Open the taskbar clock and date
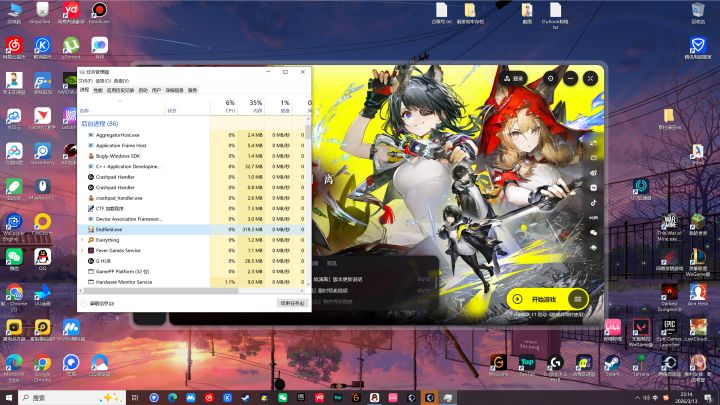This screenshot has width=720, height=405. tap(686, 398)
